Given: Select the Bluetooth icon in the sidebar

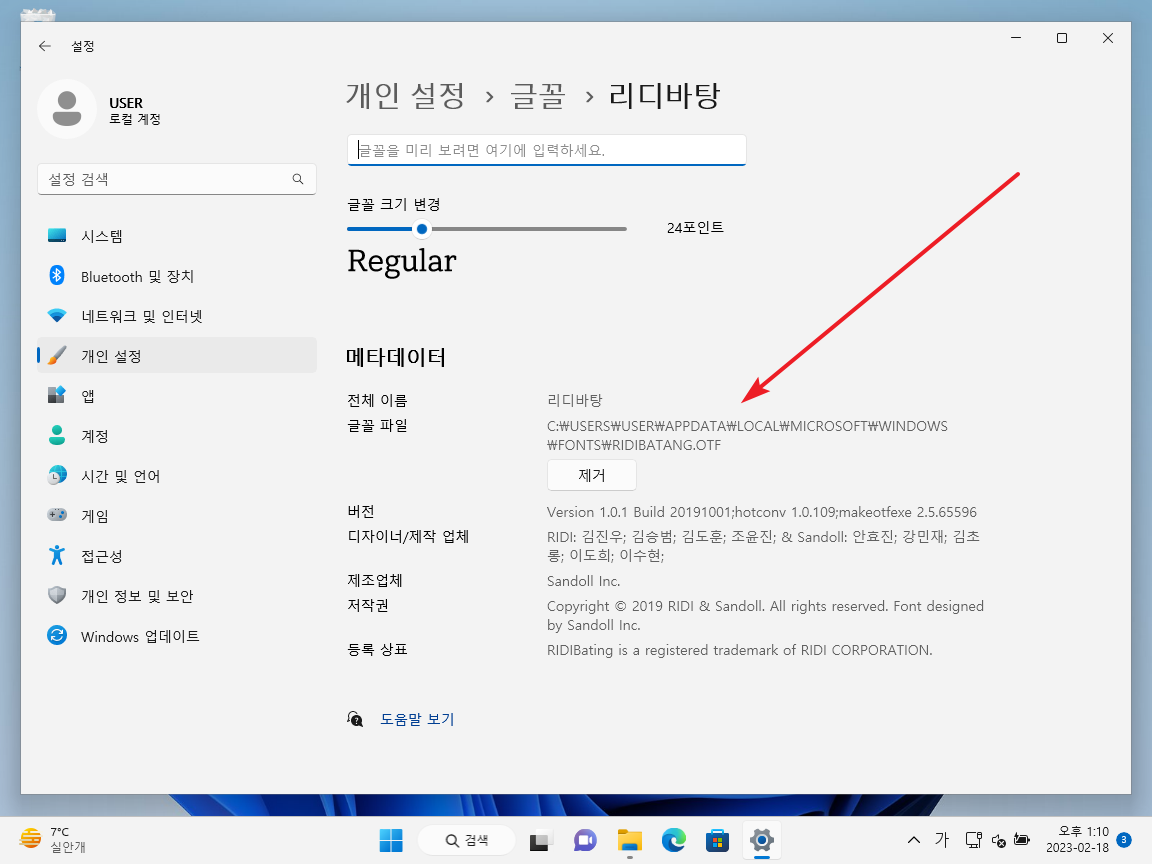Looking at the screenshot, I should click(57, 276).
